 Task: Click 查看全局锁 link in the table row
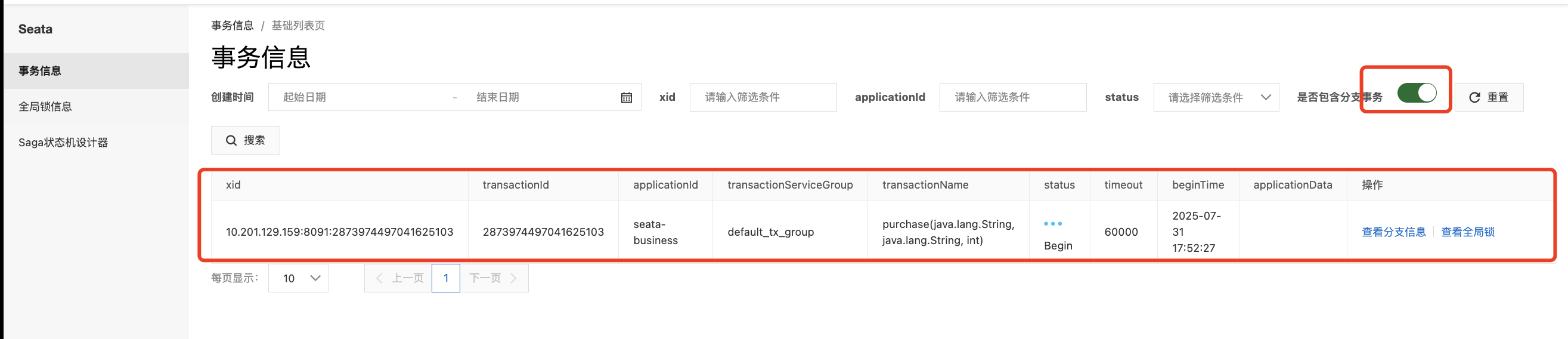pos(1468,232)
